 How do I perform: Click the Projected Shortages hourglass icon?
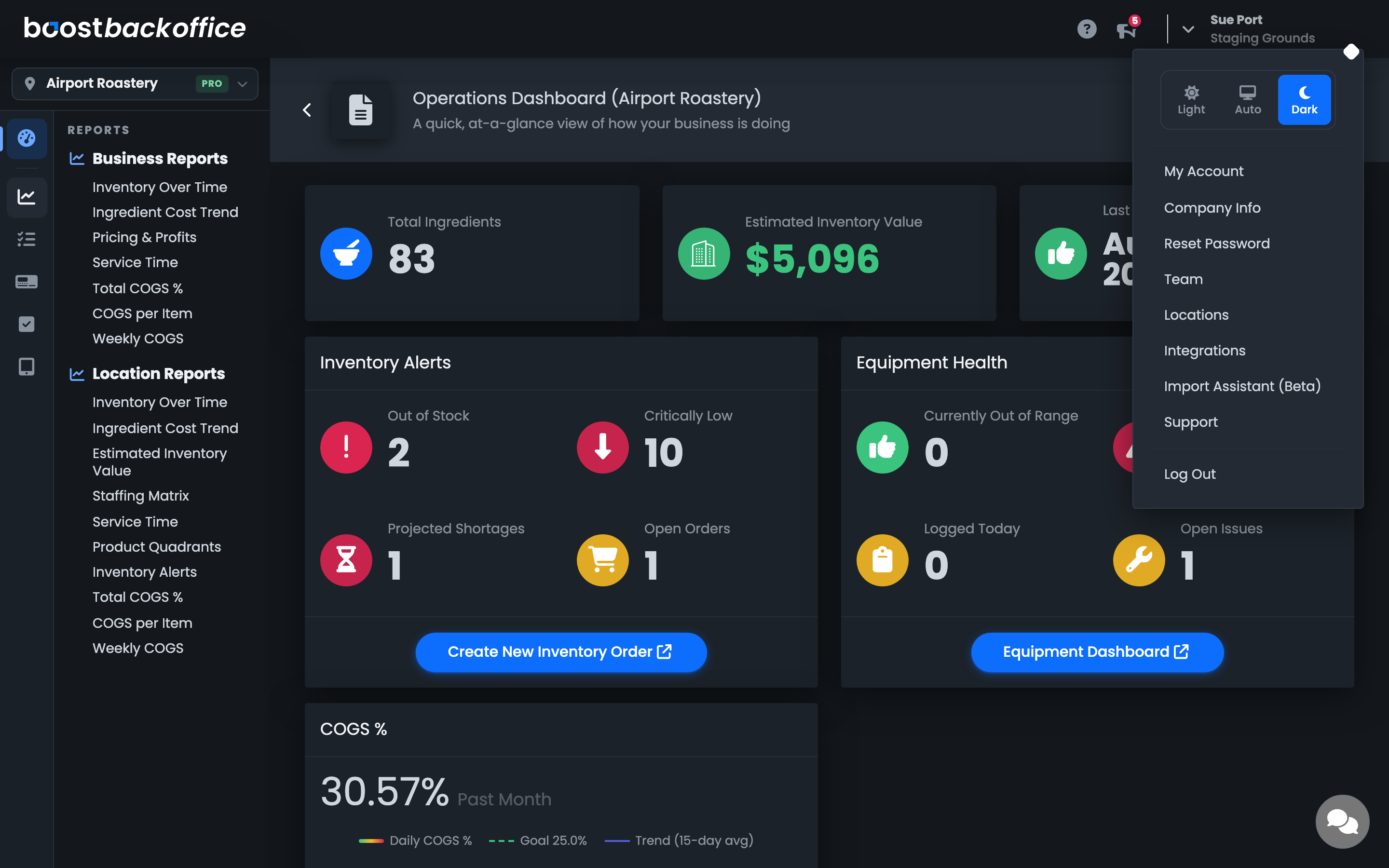[346, 560]
